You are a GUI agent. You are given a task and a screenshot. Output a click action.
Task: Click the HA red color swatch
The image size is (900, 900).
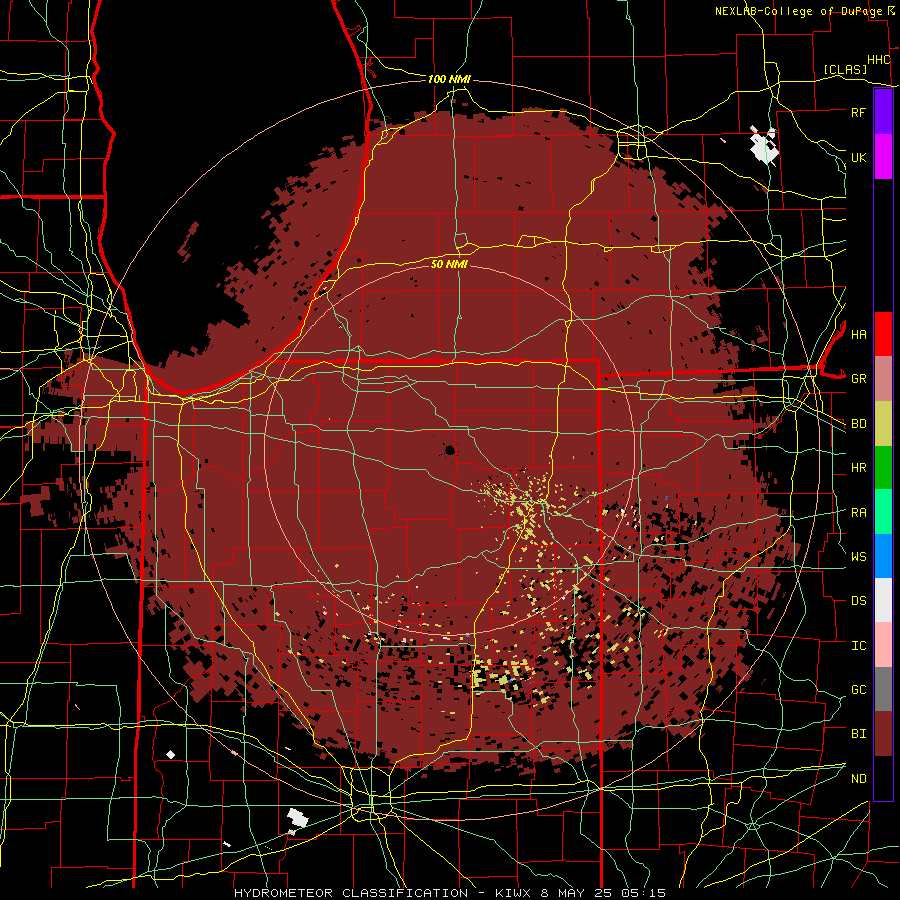(883, 334)
